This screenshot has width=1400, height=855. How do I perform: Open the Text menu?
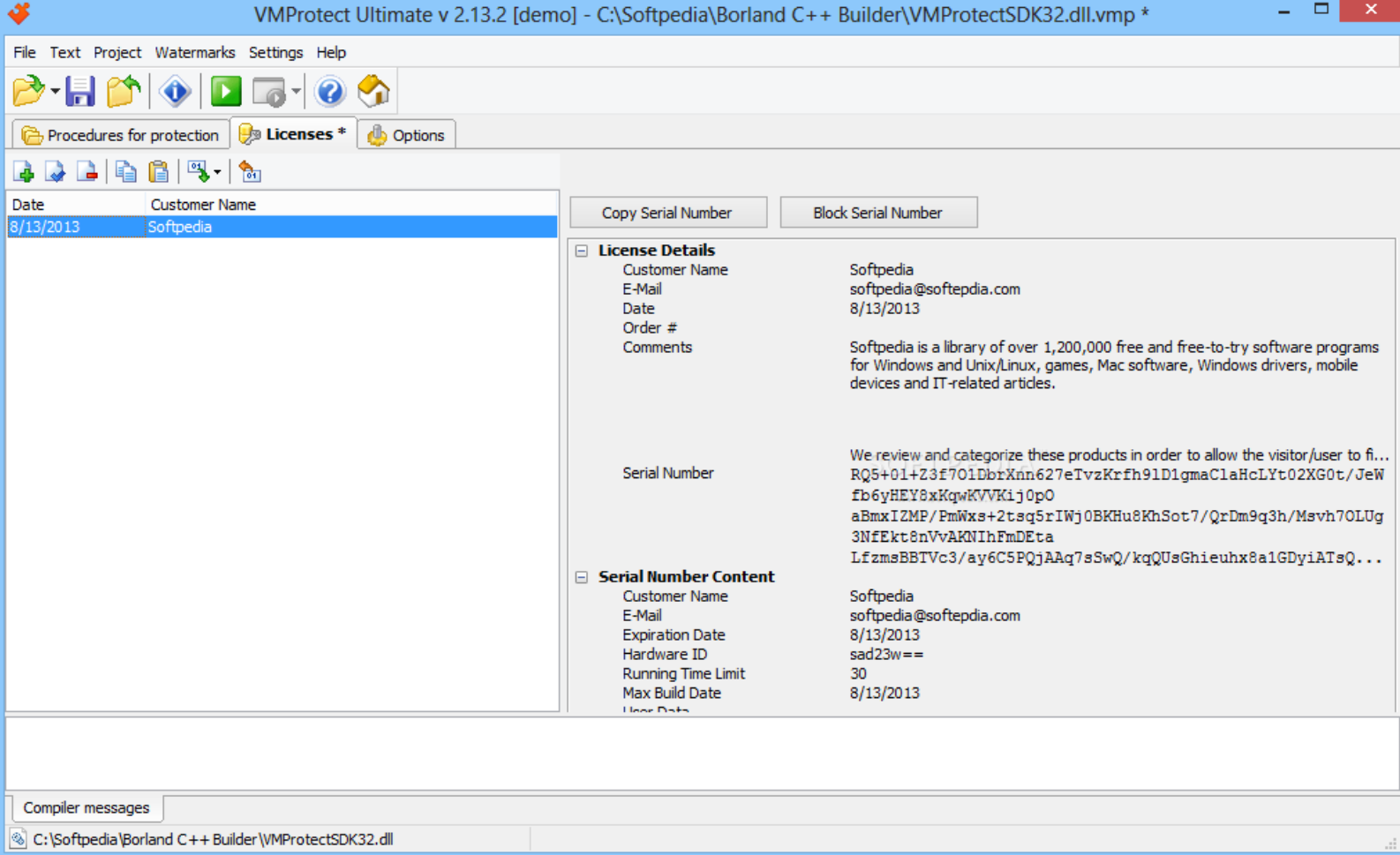pyautogui.click(x=64, y=52)
